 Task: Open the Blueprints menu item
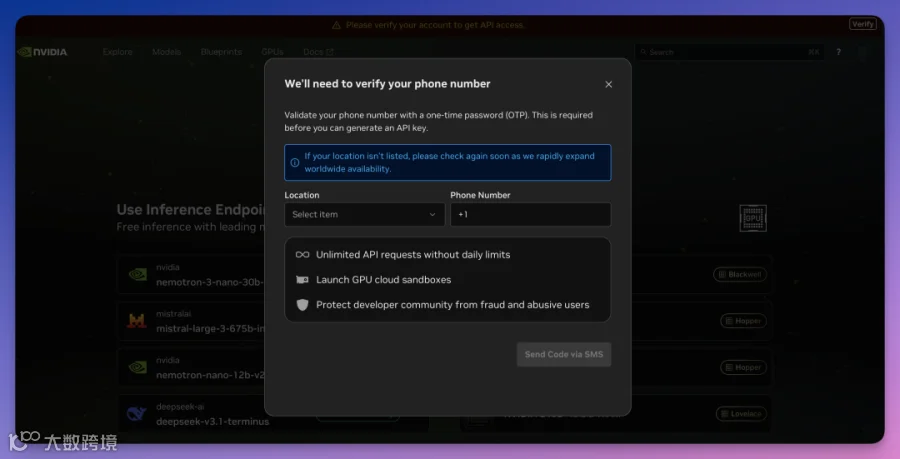coord(221,52)
